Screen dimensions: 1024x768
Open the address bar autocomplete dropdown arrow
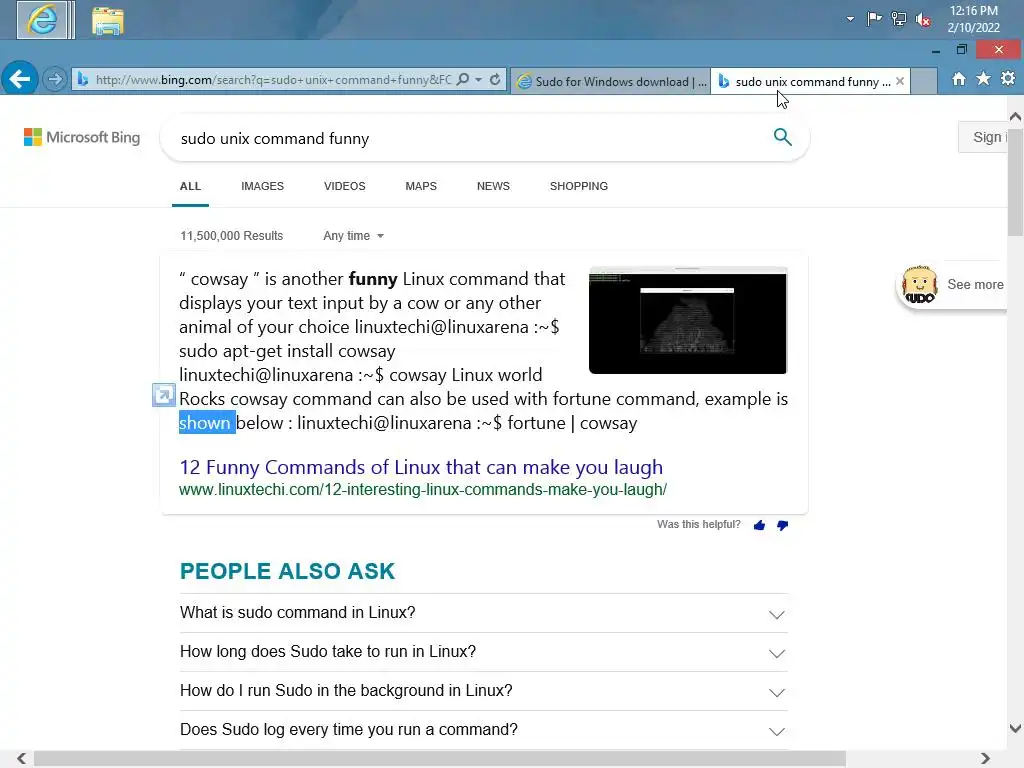[479, 80]
